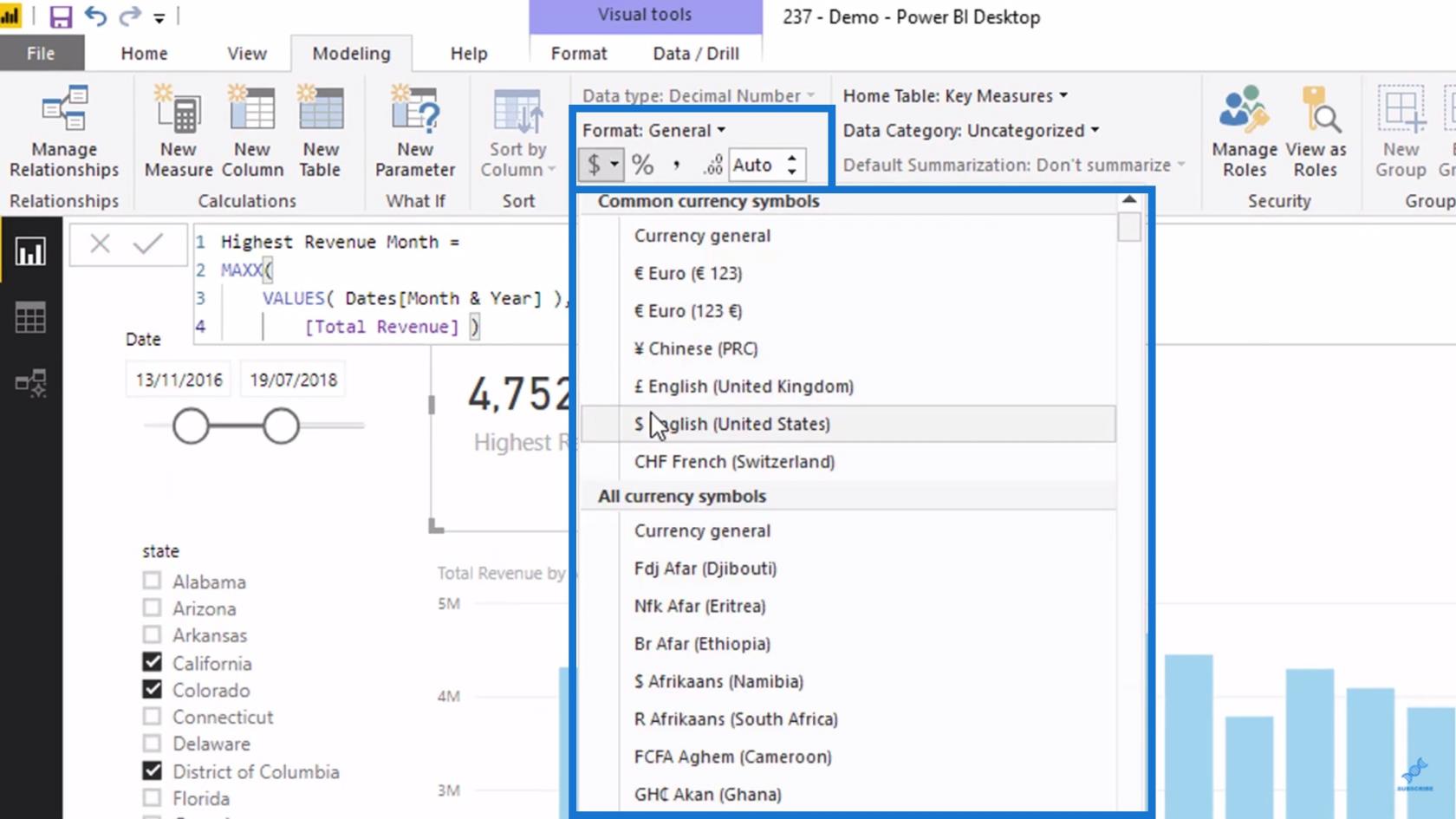Image resolution: width=1456 pixels, height=819 pixels.
Task: Select ¥ Chinese (PRC) currency
Action: pyautogui.click(x=848, y=348)
